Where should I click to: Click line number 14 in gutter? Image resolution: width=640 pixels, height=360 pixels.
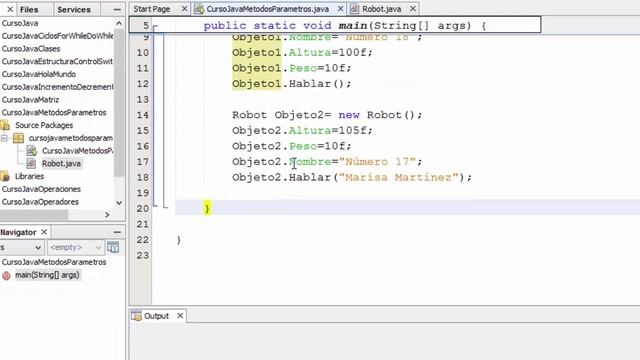143,115
